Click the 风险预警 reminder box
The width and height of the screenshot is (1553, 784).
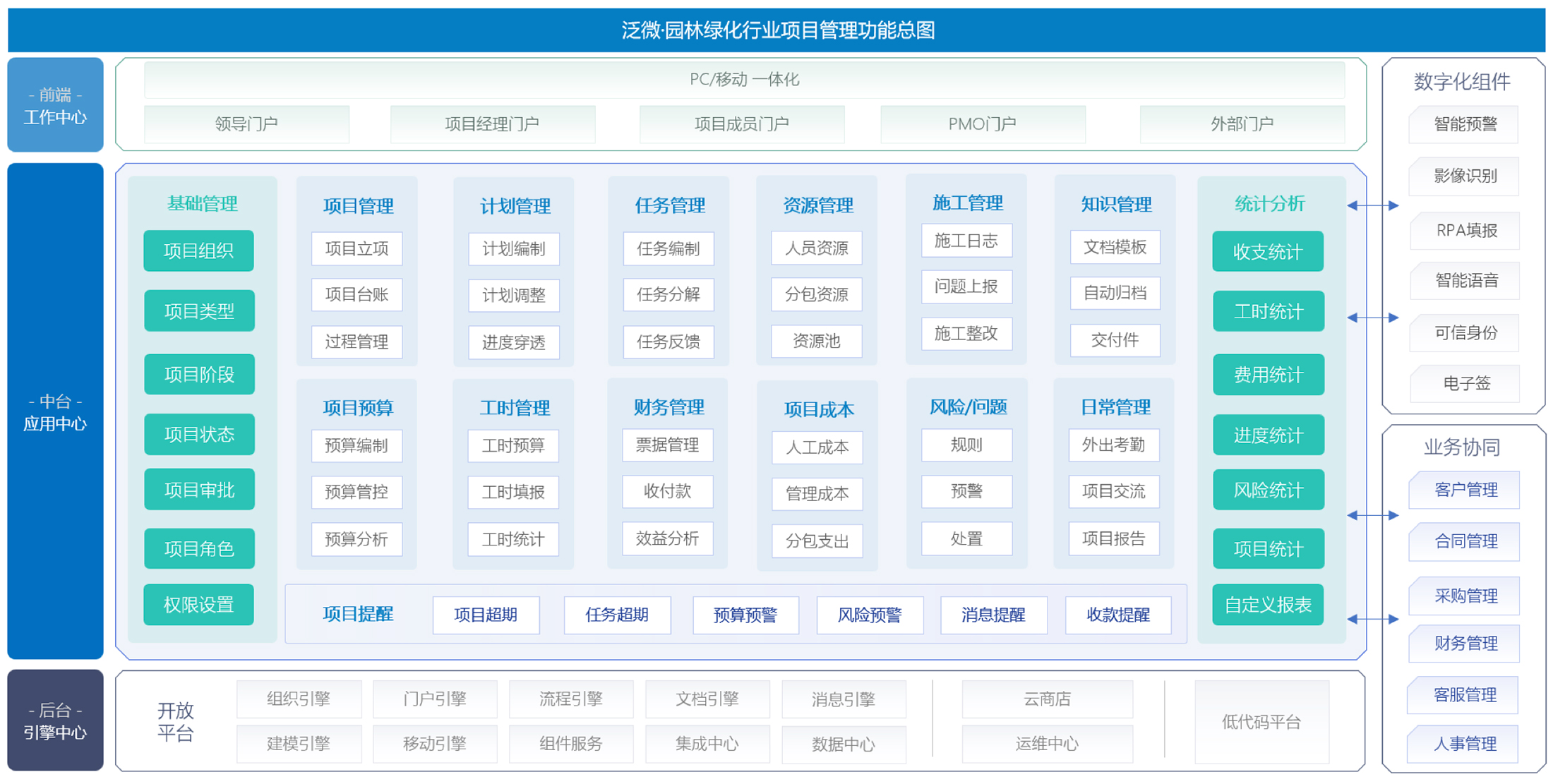tap(869, 615)
